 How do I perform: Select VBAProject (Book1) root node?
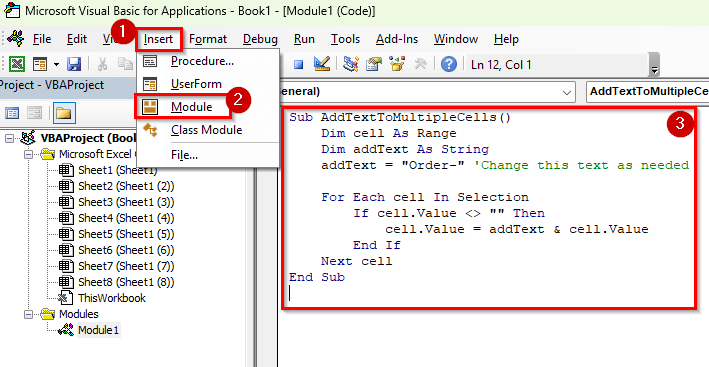pyautogui.click(x=89, y=138)
